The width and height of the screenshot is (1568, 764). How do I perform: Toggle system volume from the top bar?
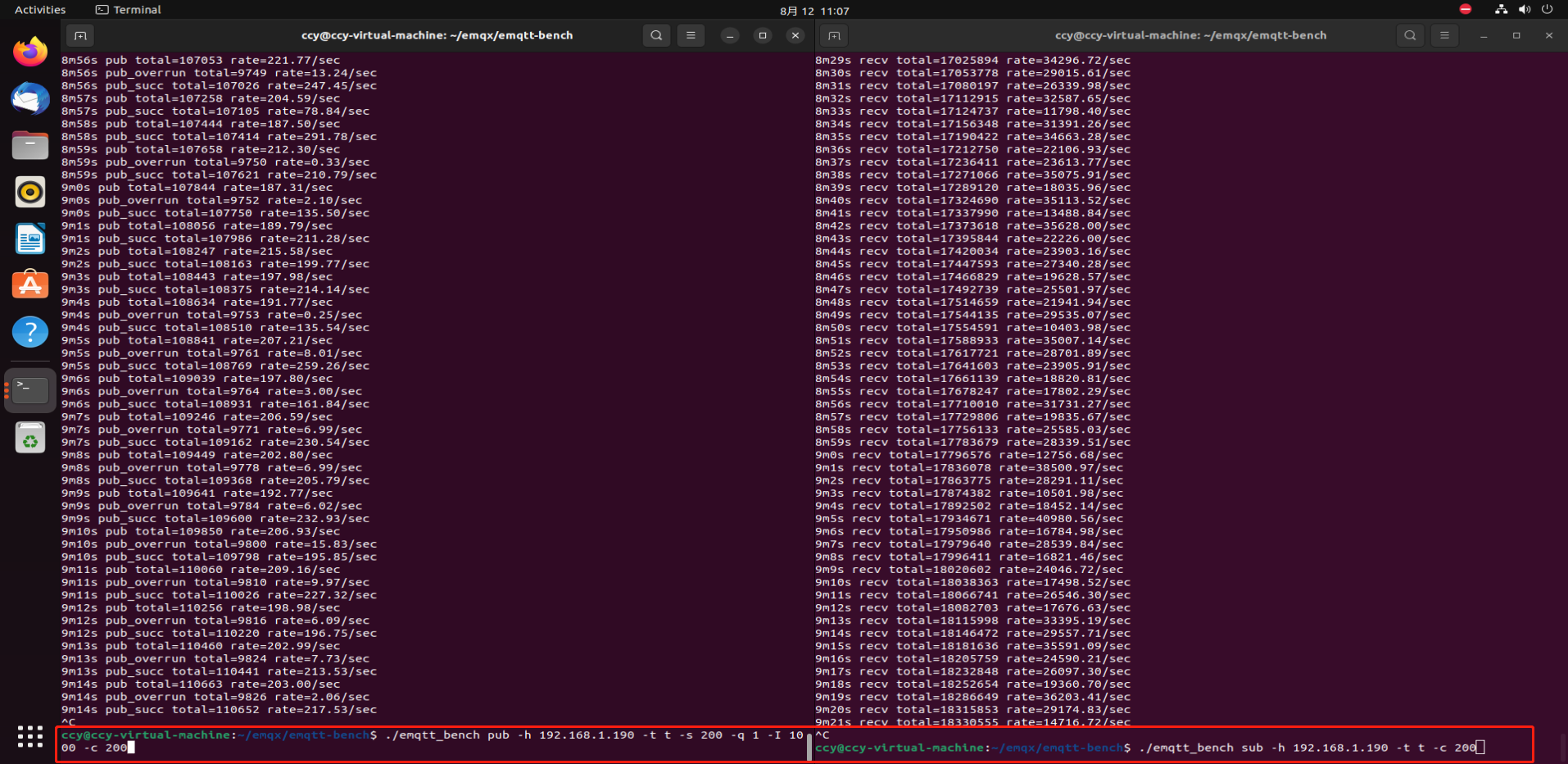pyautogui.click(x=1525, y=9)
